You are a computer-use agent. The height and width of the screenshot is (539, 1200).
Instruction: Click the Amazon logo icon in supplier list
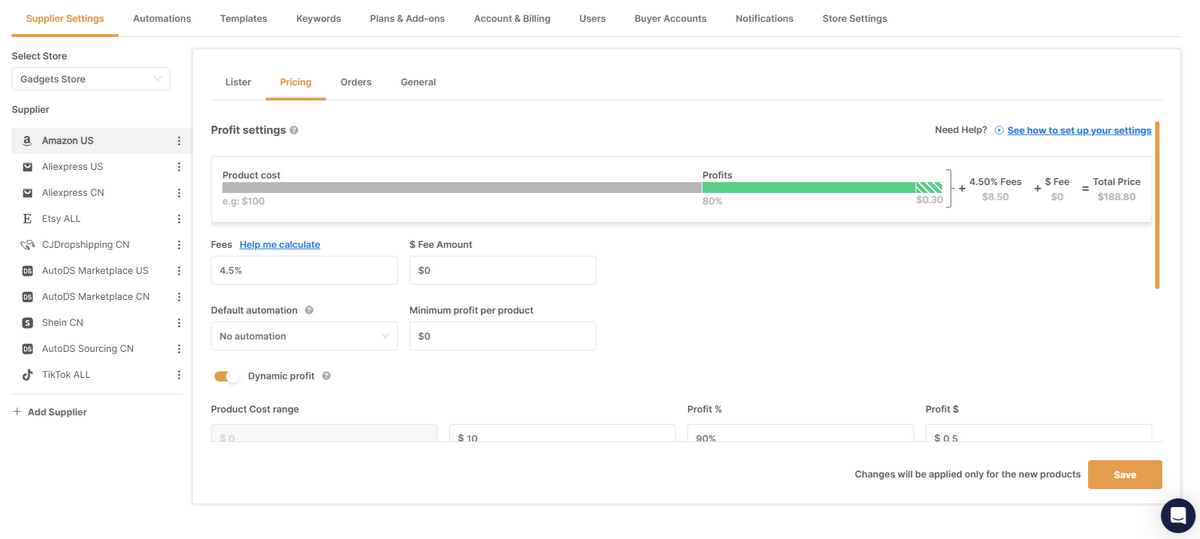tap(28, 141)
